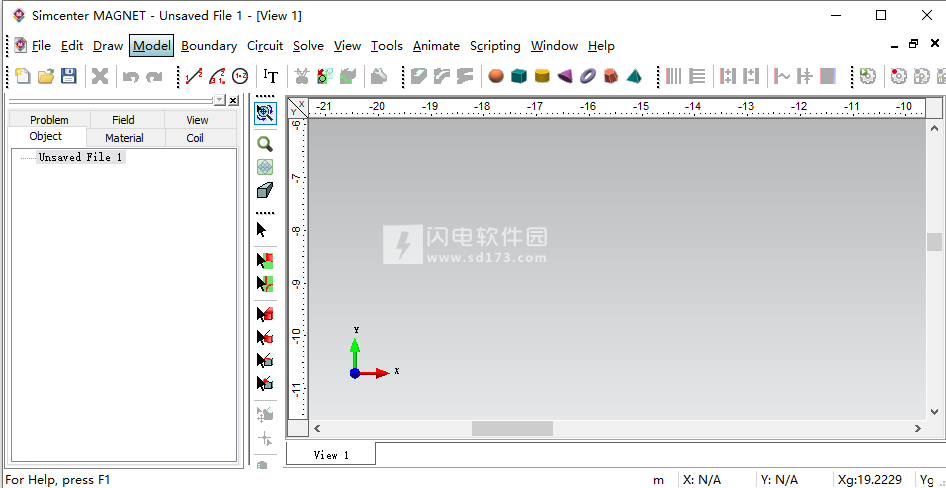
Task: Click the horizontal scrollbar thumb
Action: click(x=512, y=428)
